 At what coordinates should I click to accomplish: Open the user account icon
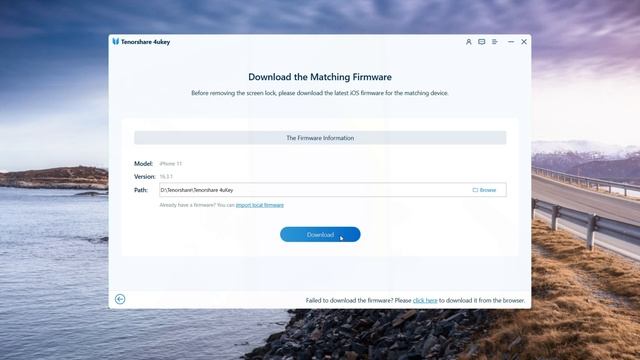click(469, 42)
